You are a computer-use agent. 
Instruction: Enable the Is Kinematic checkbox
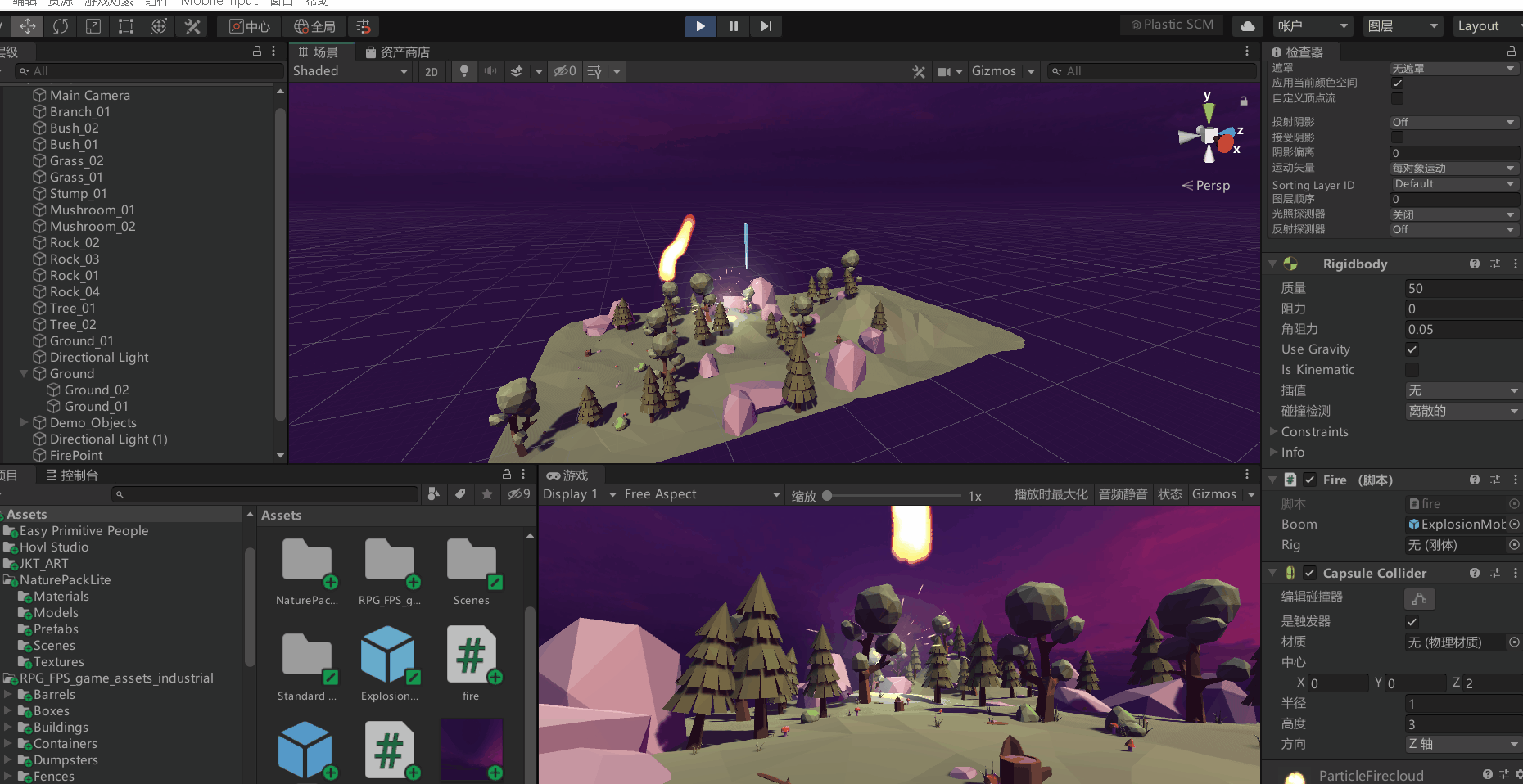pos(1412,370)
